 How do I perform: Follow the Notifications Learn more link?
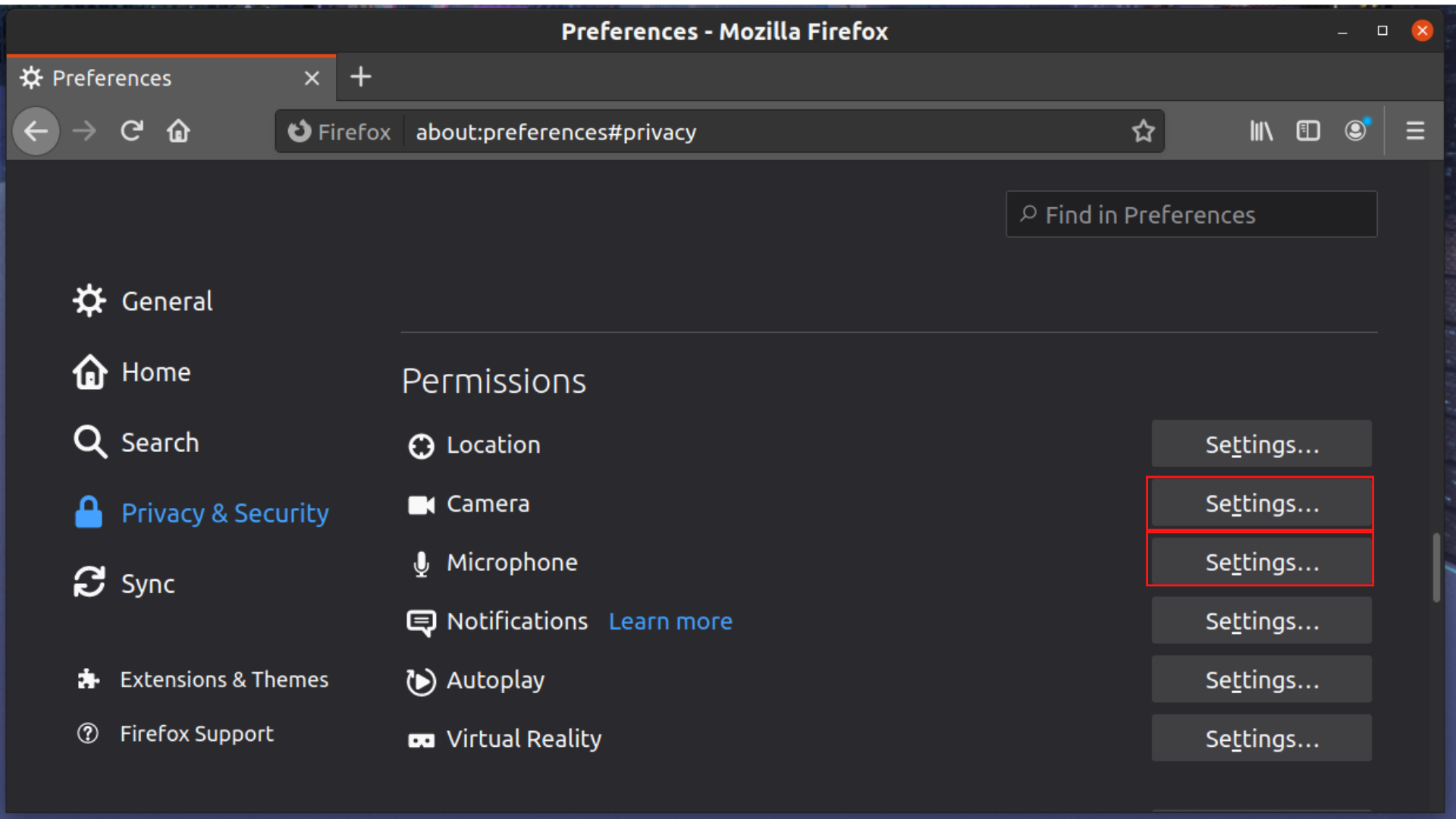tap(670, 622)
